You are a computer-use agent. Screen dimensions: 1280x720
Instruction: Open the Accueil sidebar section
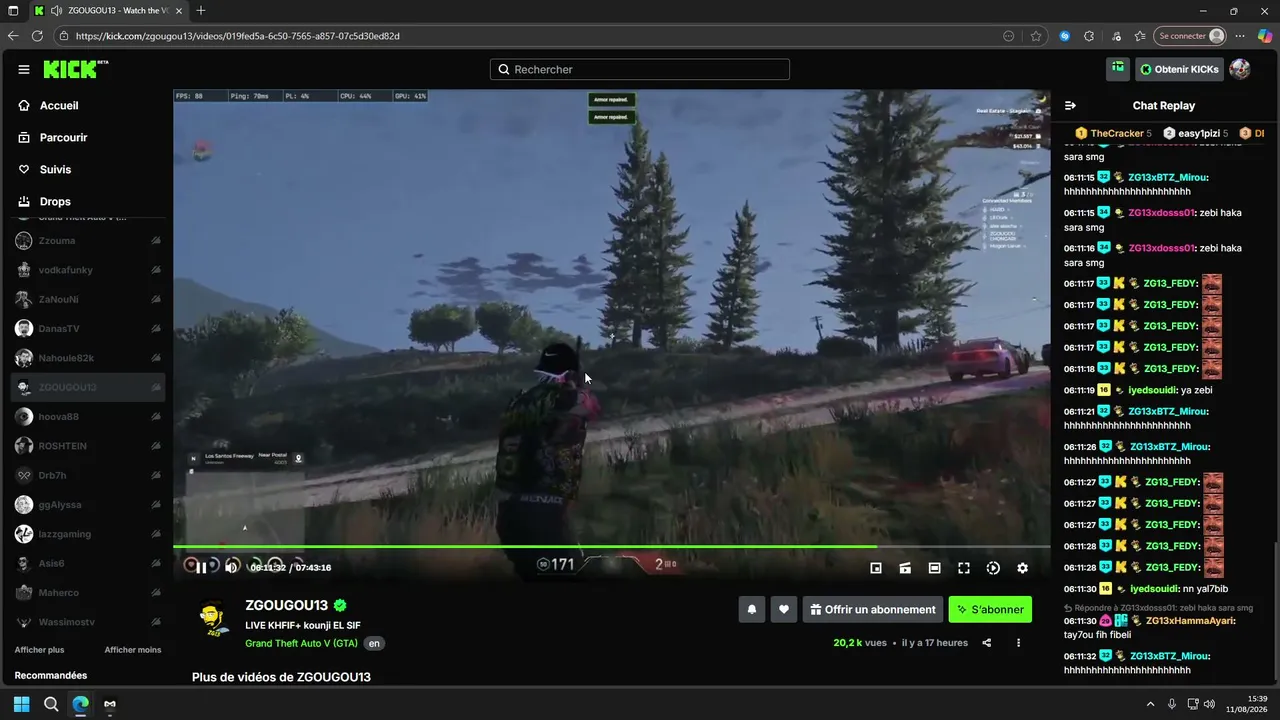[x=59, y=106]
